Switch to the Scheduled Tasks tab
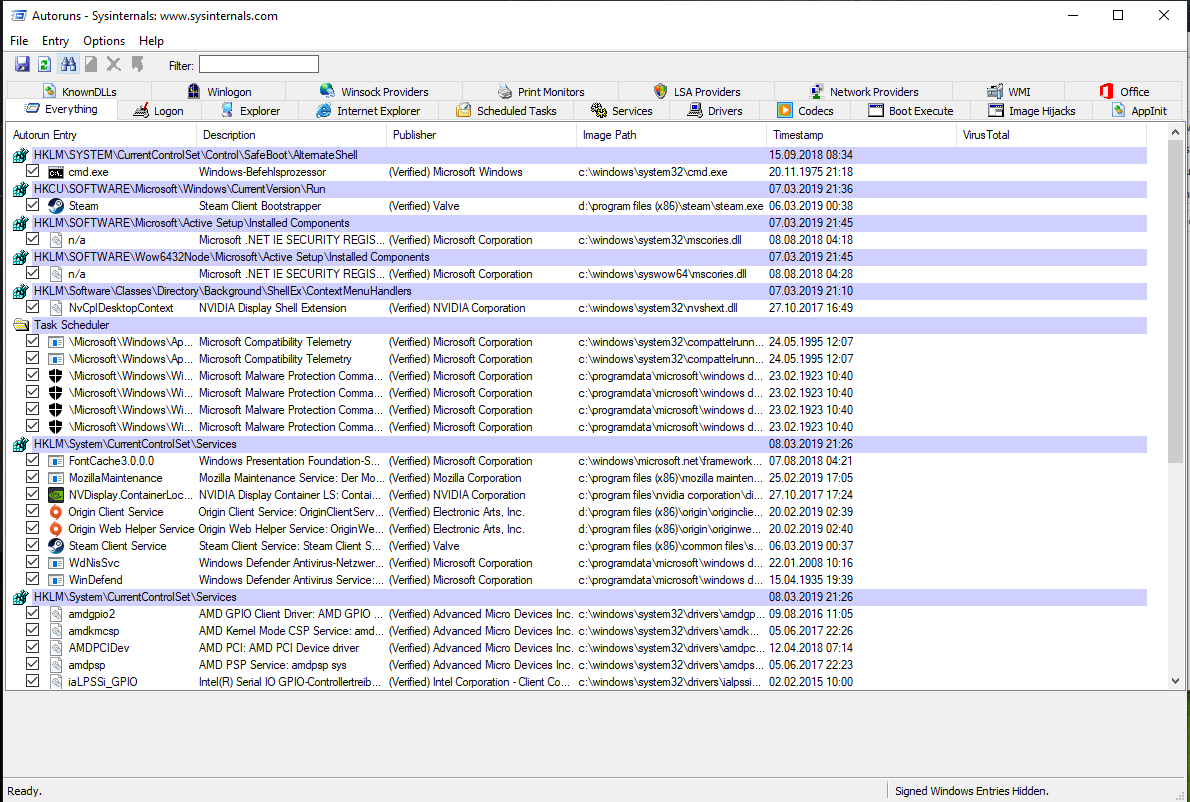Viewport: 1190px width, 802px height. pyautogui.click(x=506, y=111)
